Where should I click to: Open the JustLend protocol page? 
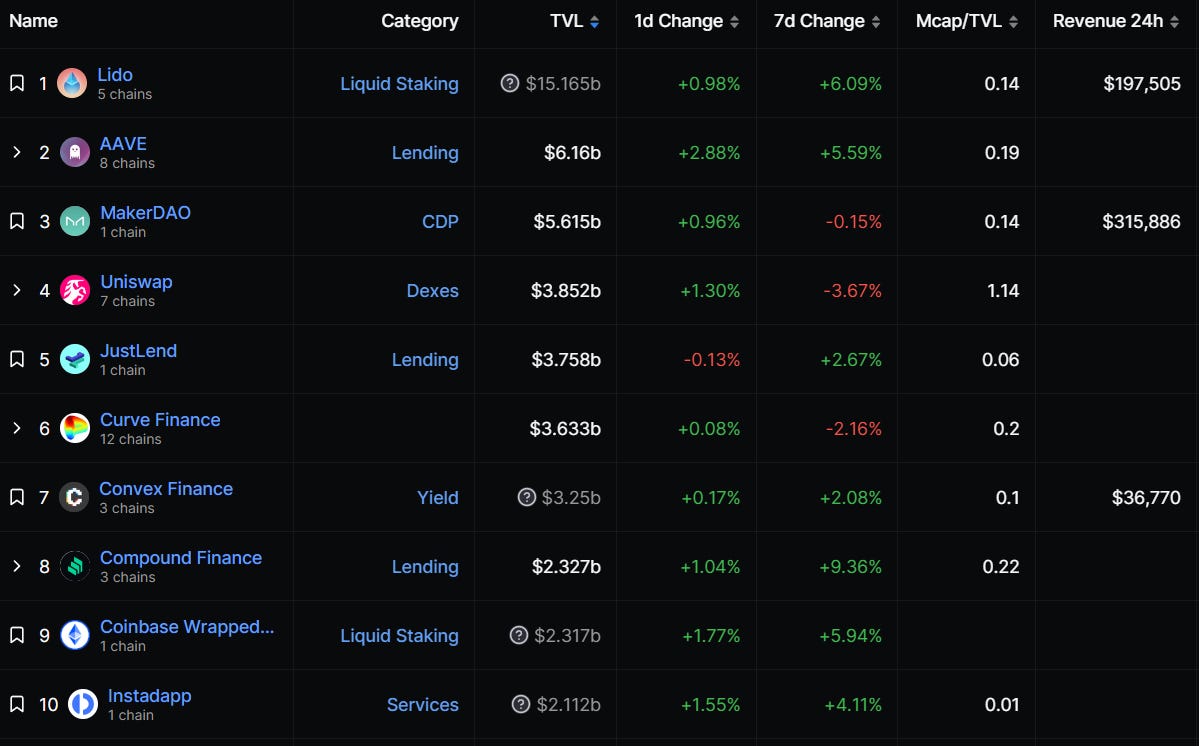coord(138,351)
